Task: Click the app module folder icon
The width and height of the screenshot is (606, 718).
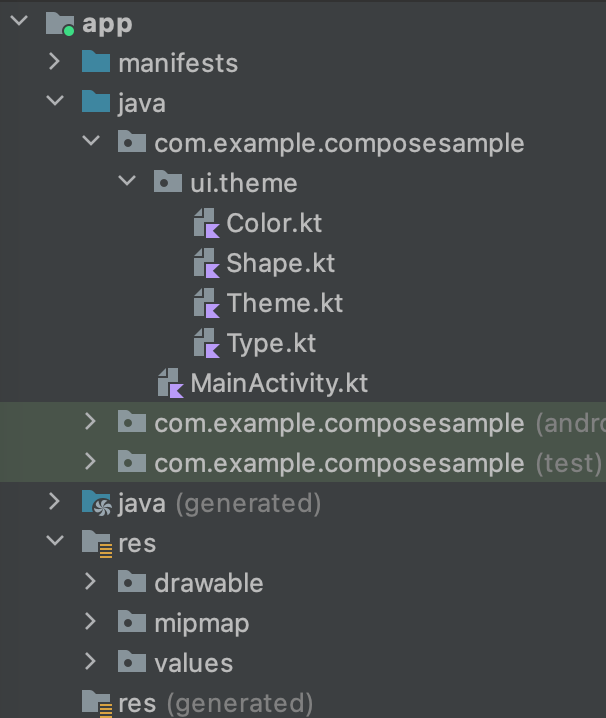Action: point(60,23)
